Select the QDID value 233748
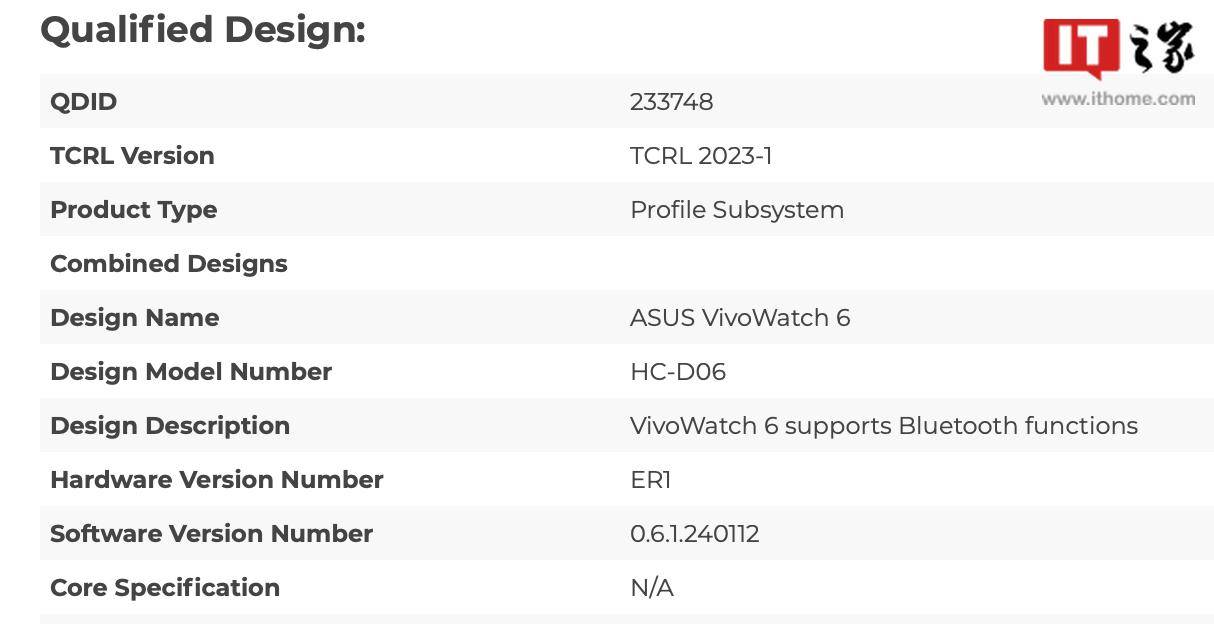 point(671,102)
